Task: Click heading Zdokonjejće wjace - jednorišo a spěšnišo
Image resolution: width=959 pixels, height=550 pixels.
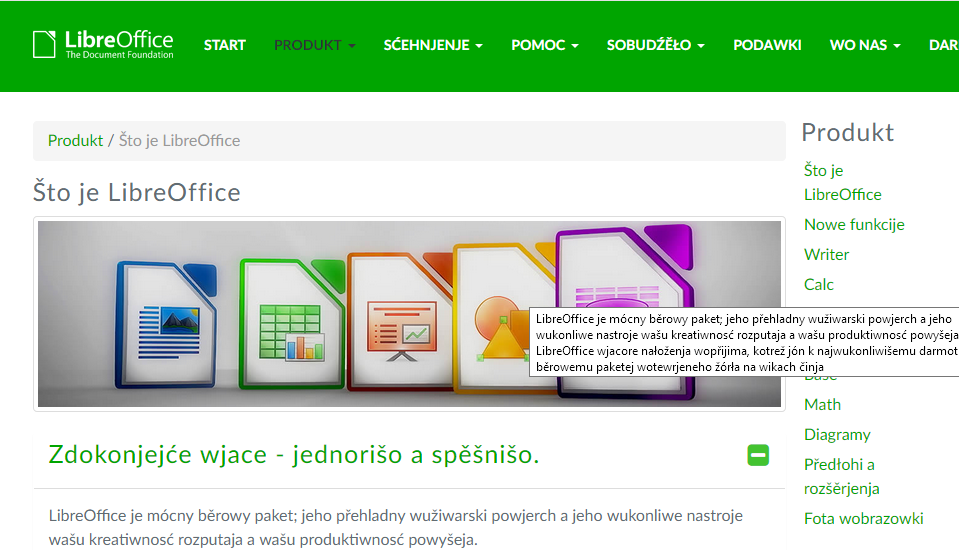Action: pos(294,455)
